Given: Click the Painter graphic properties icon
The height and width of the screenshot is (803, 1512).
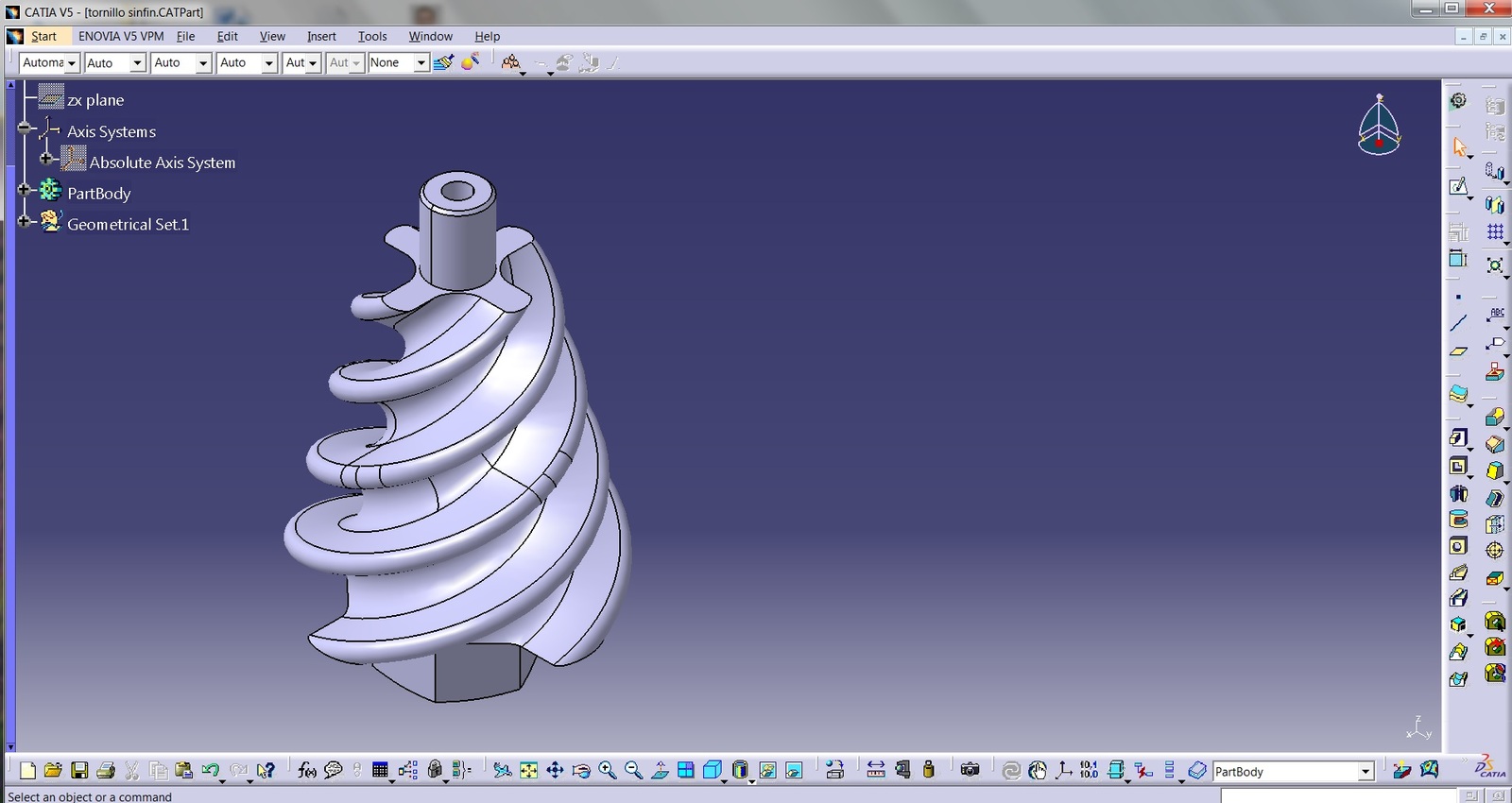Looking at the screenshot, I should tap(442, 62).
